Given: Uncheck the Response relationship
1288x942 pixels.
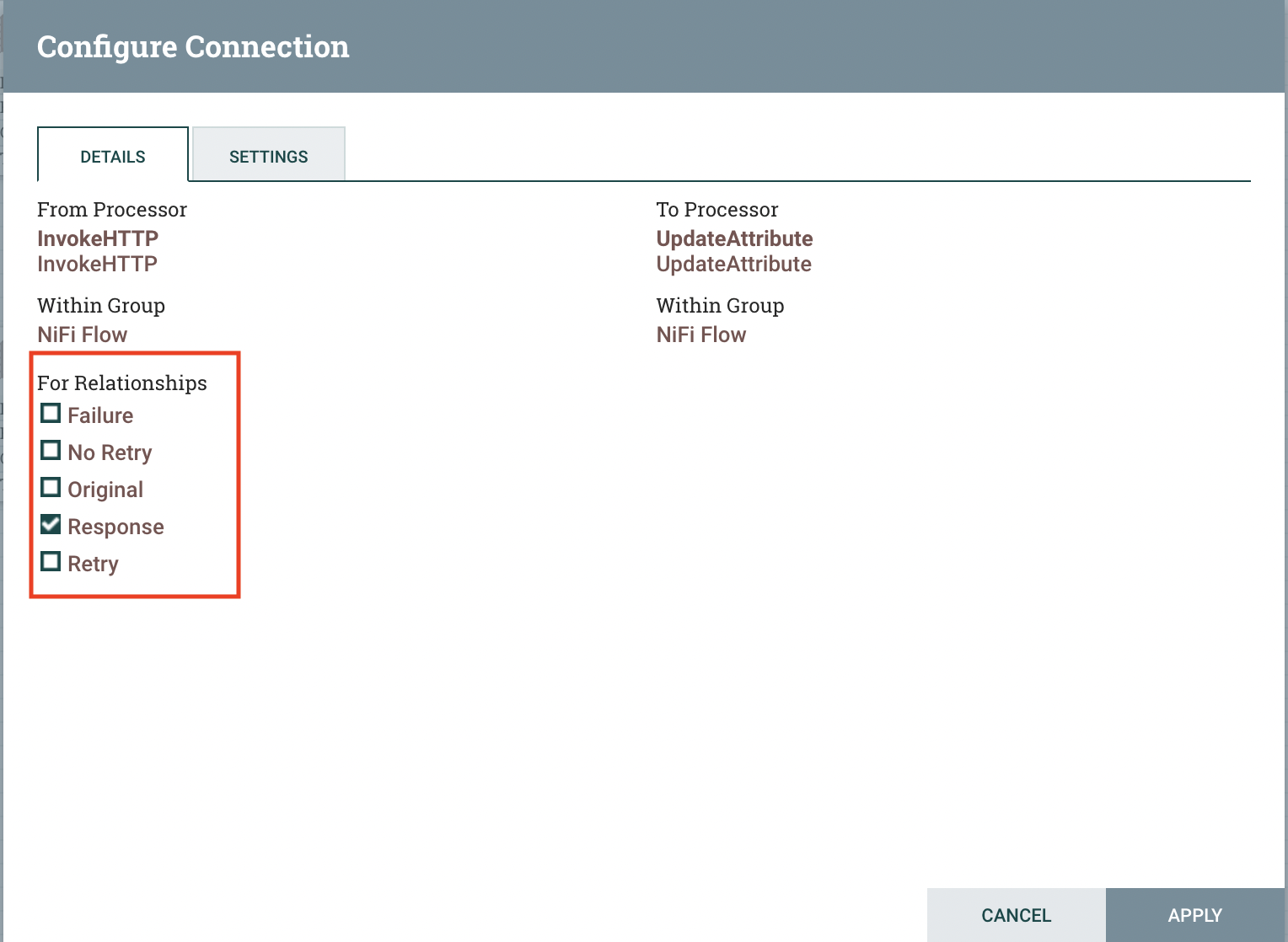Looking at the screenshot, I should pyautogui.click(x=51, y=524).
